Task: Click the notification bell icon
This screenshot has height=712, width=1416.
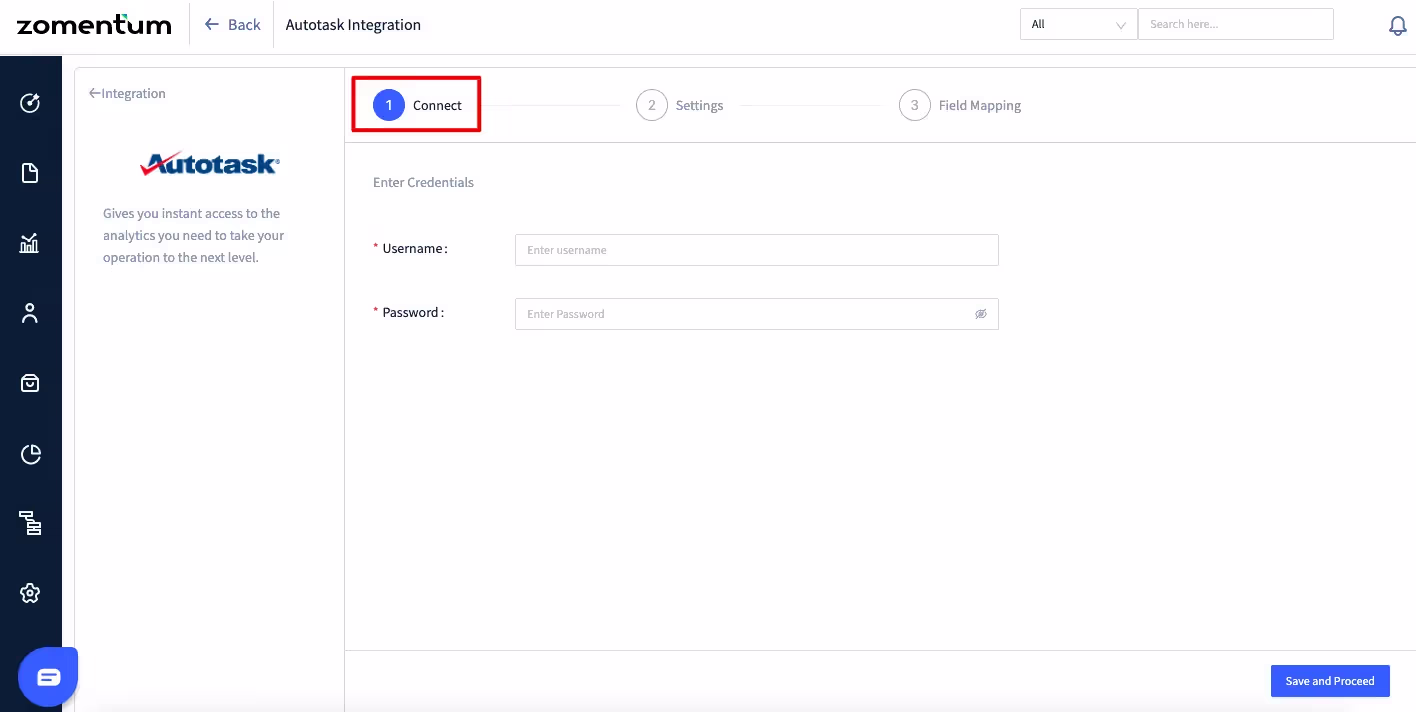Action: click(x=1398, y=25)
